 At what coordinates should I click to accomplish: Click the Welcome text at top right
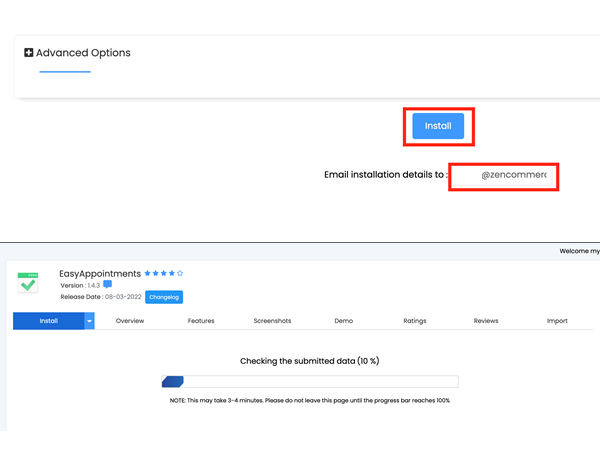tap(579, 251)
